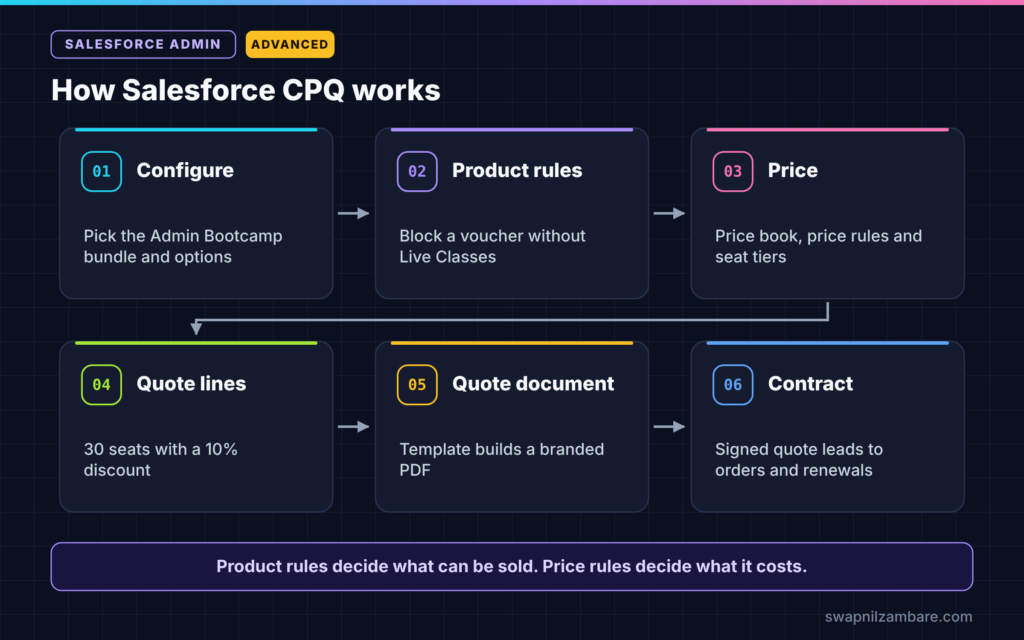Click text Signed quote leads to orders and renewals

(x=799, y=460)
